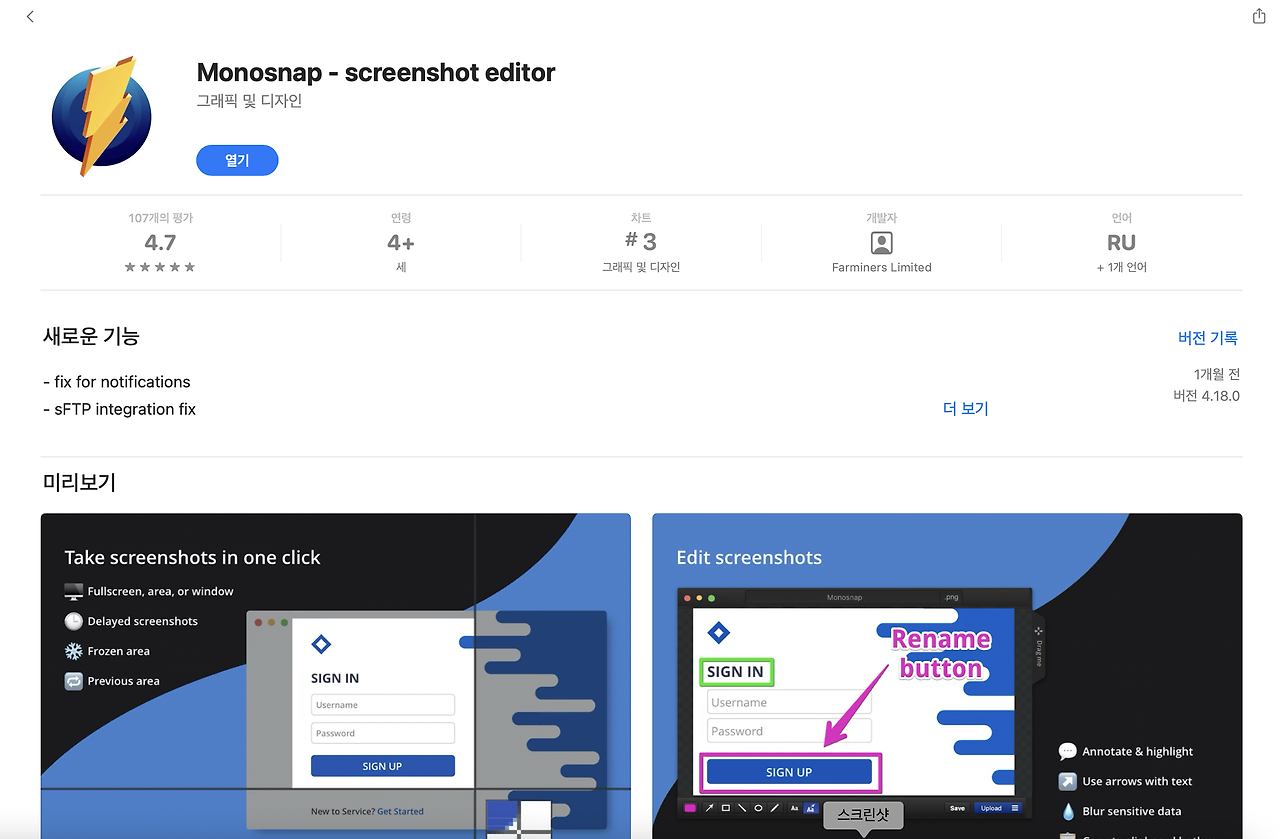Select the 107개의 평가 ratings heading

pyautogui.click(x=160, y=218)
